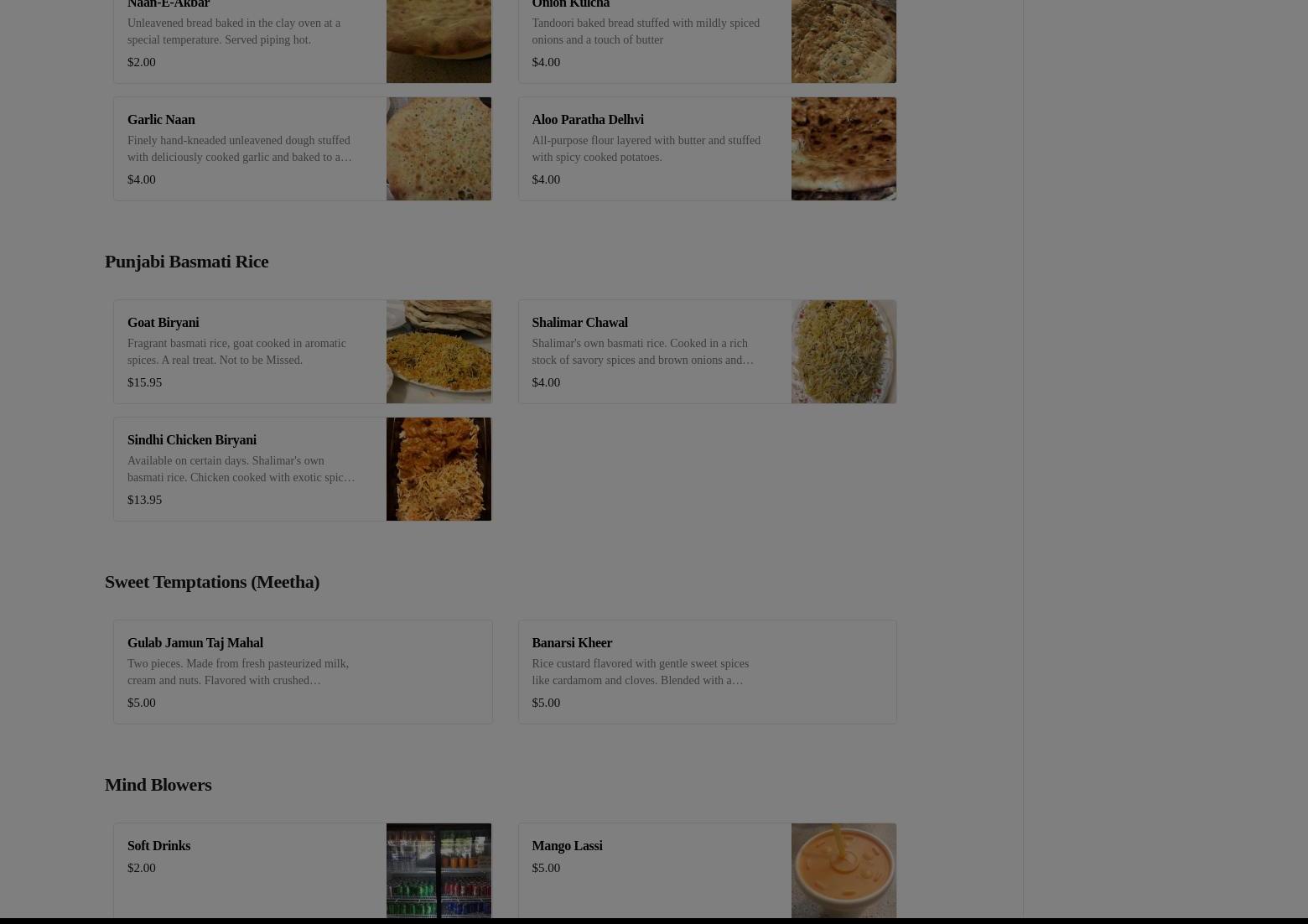This screenshot has width=1308, height=924.
Task: Select the Banarsi Kheer dessert card
Action: pos(707,672)
